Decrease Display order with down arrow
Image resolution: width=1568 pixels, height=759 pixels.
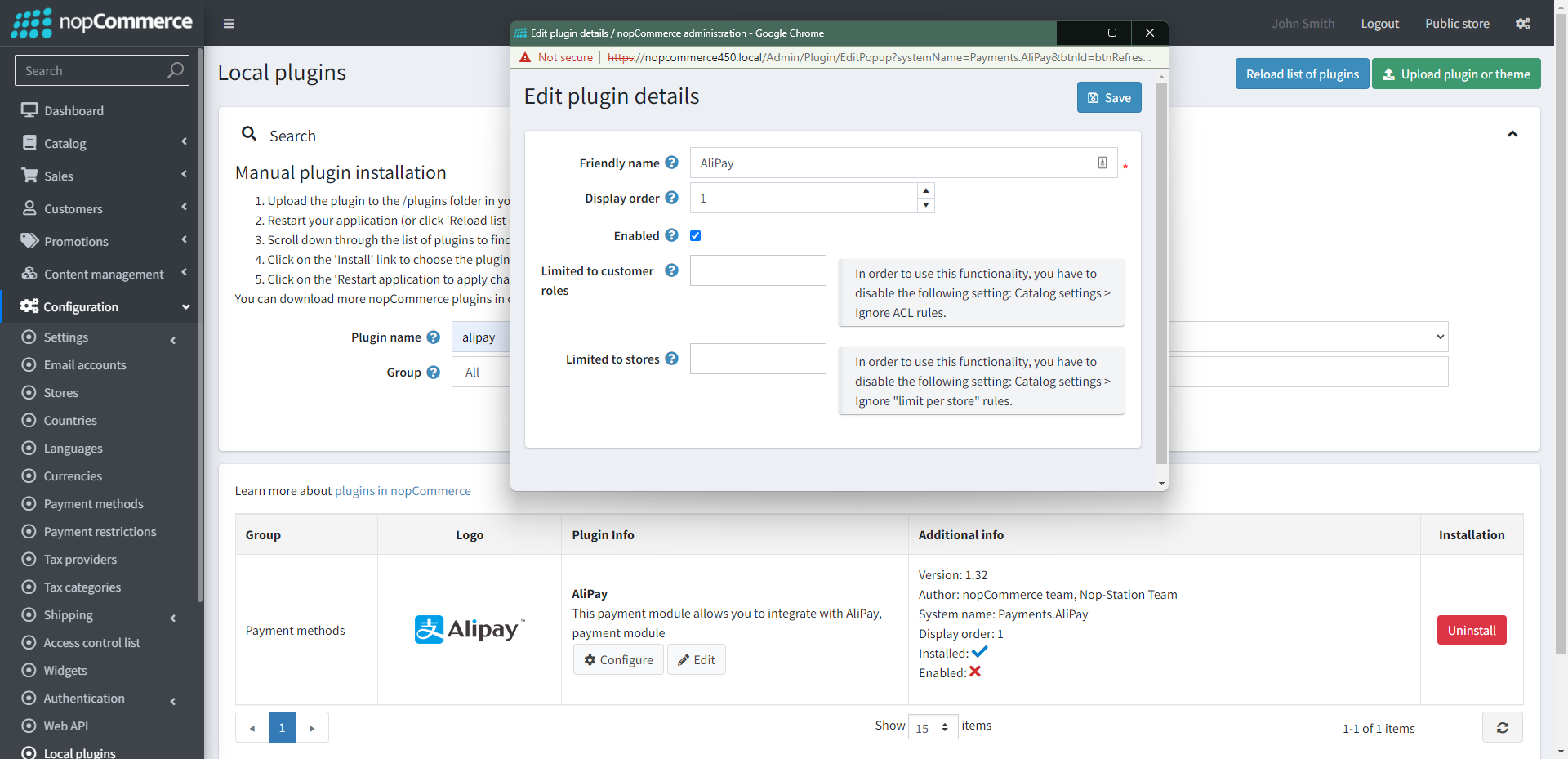click(926, 205)
